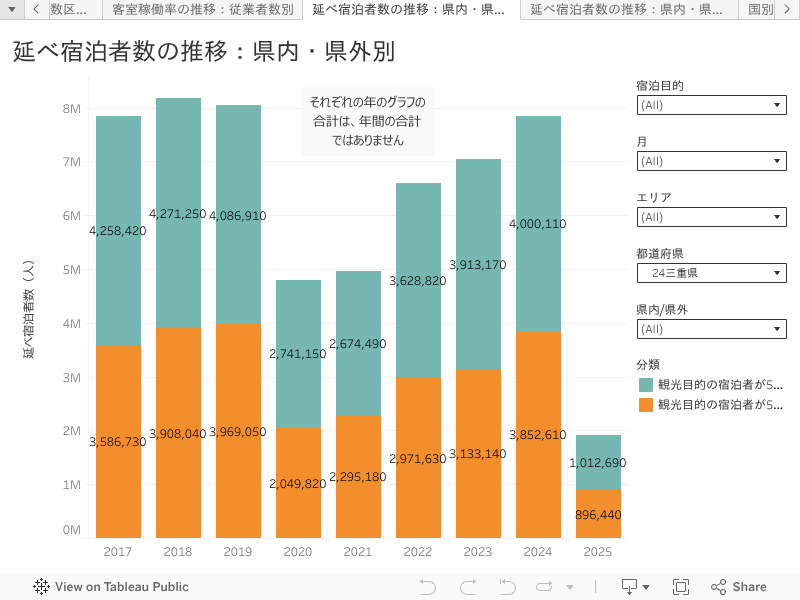Switch to 客室稼働率の推移：従業者数別 tab

(x=203, y=10)
